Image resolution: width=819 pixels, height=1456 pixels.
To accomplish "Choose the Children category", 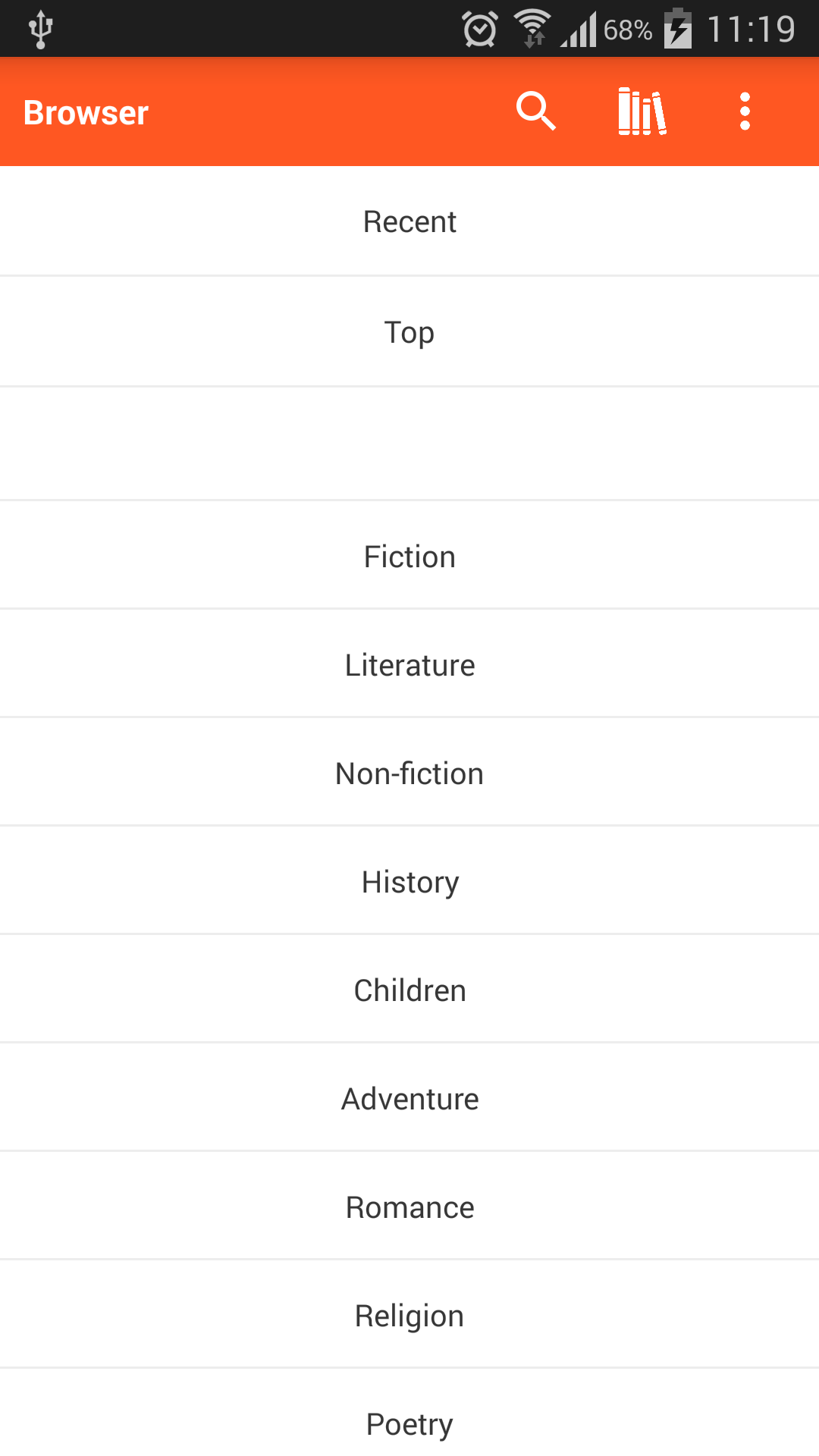I will pos(409,990).
